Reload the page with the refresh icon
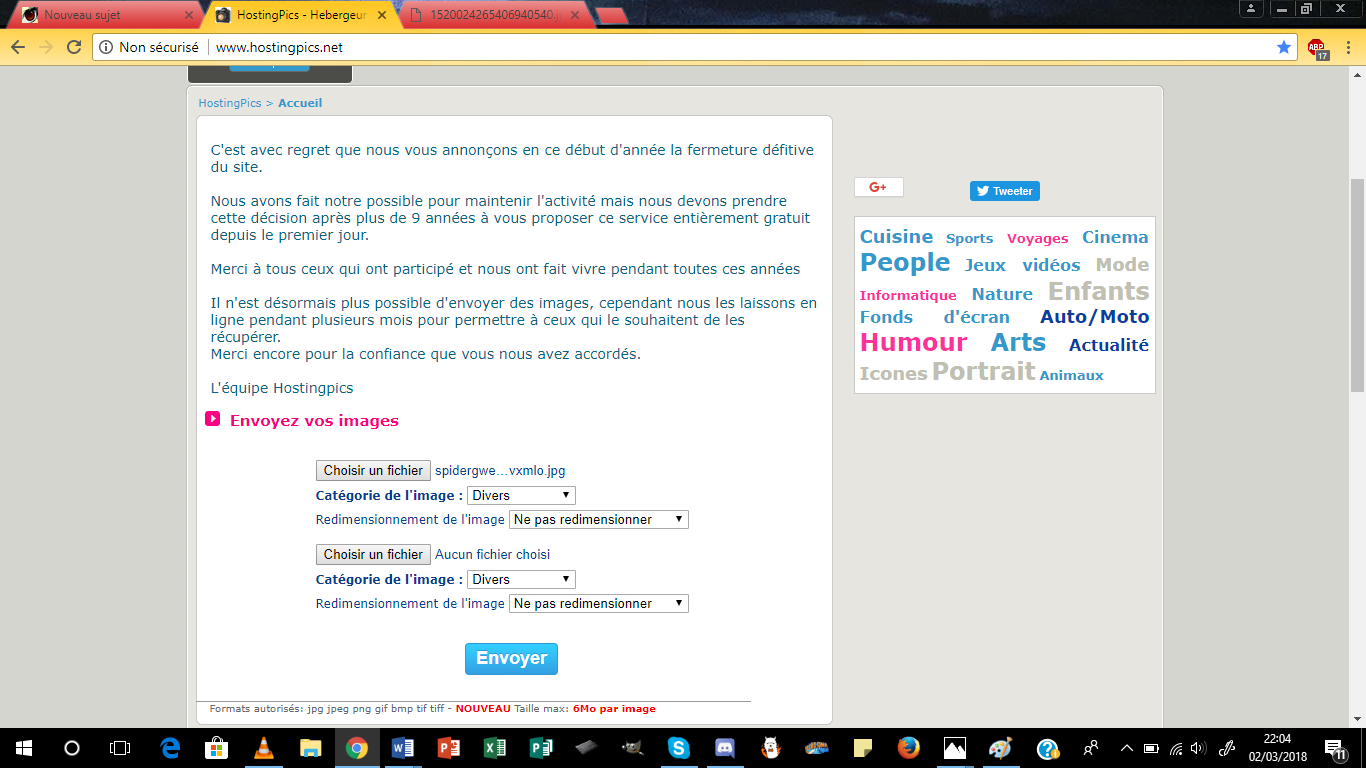Image resolution: width=1366 pixels, height=768 pixels. (74, 47)
